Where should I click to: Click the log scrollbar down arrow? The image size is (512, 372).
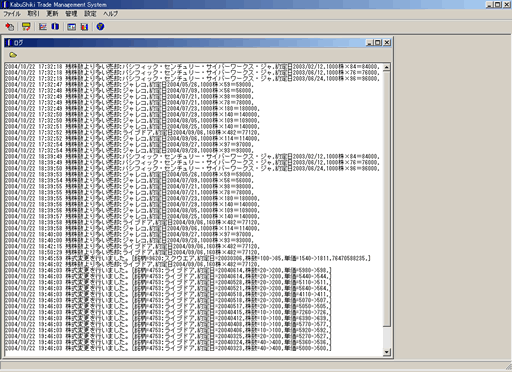387,352
